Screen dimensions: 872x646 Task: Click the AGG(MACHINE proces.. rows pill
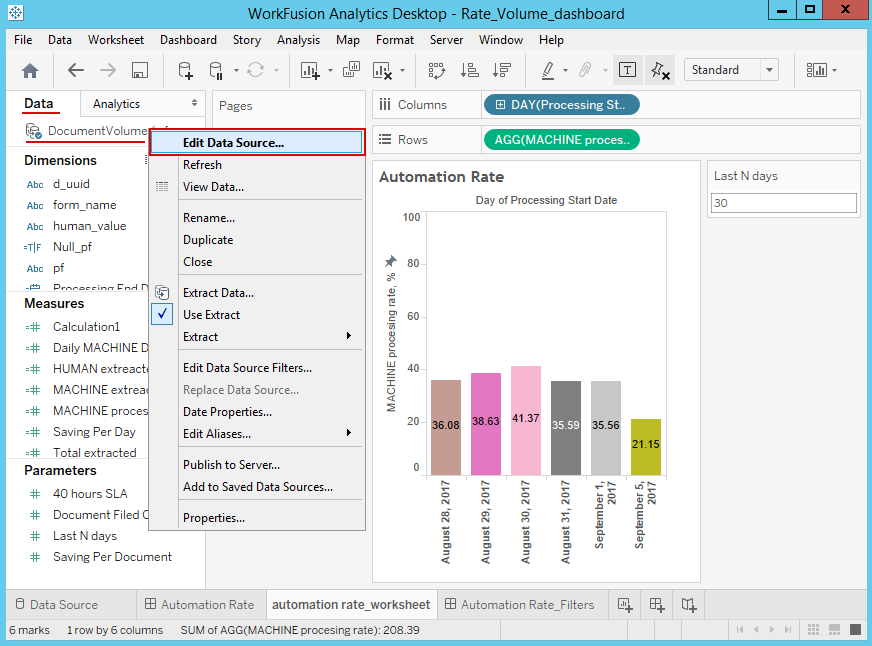(x=562, y=140)
